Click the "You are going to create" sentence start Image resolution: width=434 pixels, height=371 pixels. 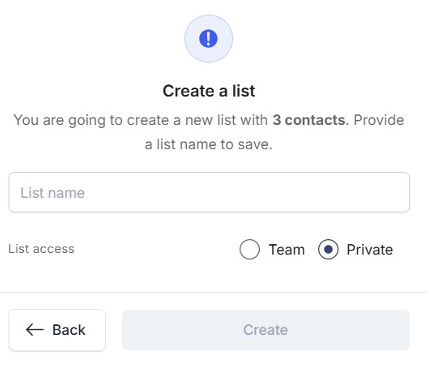[x=91, y=120]
